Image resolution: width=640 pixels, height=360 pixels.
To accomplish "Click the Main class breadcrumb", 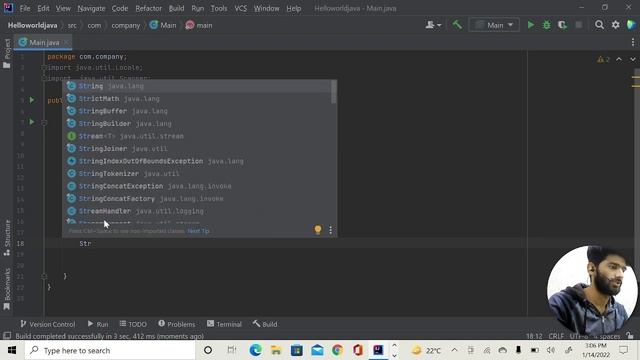I will (x=163, y=25).
